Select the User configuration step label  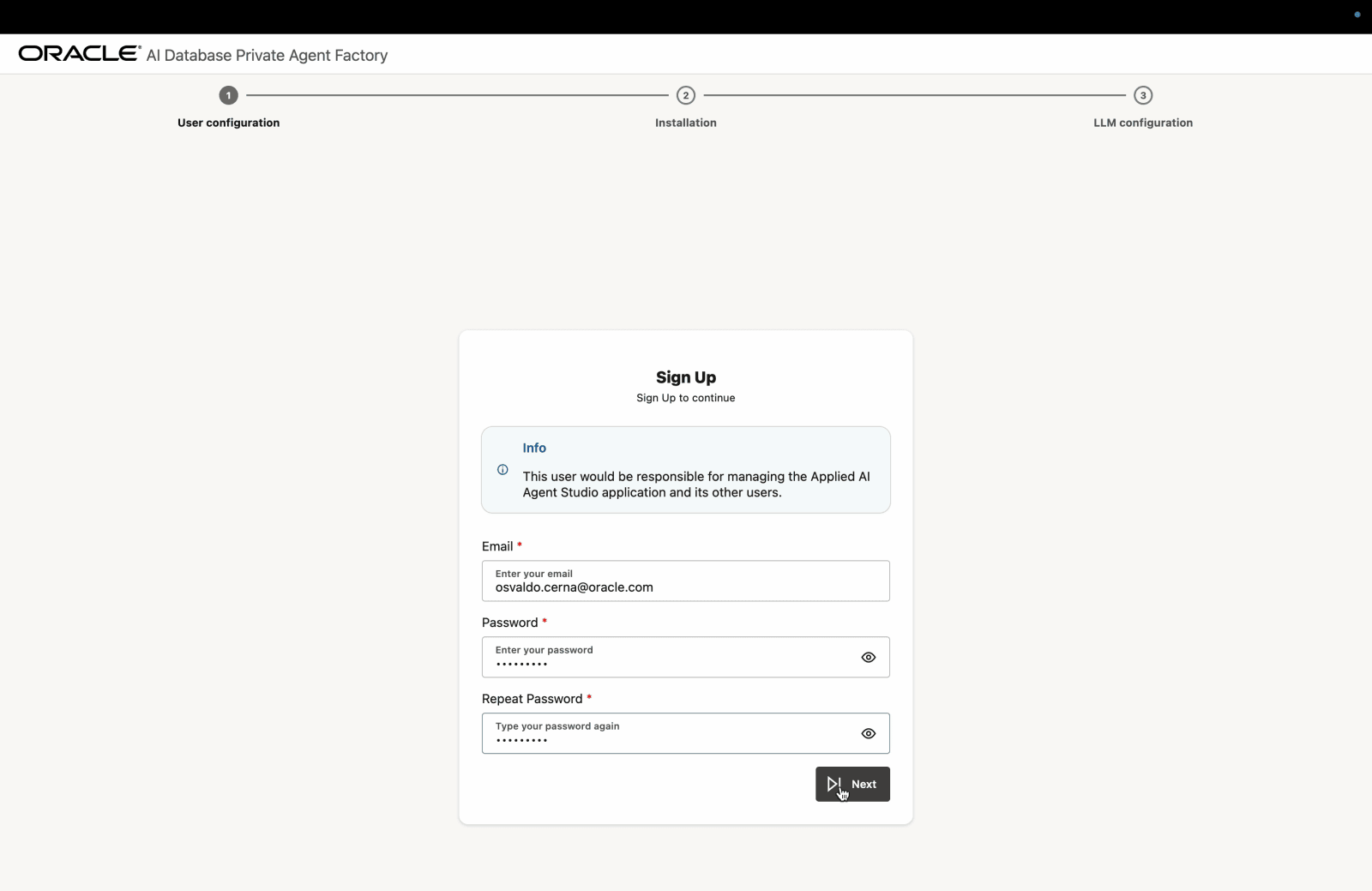tap(228, 123)
